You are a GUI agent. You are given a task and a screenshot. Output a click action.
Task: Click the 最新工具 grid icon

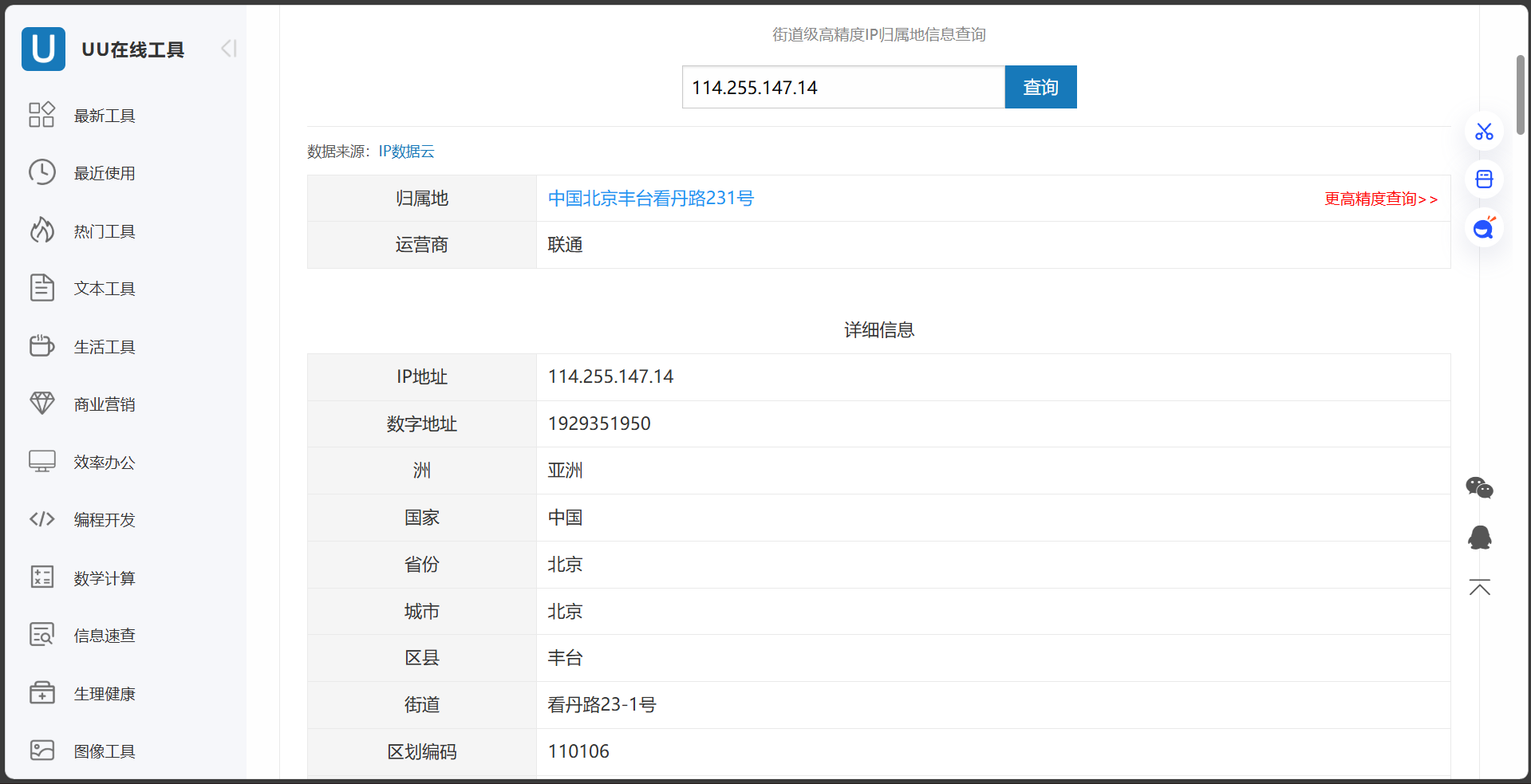[x=41, y=115]
